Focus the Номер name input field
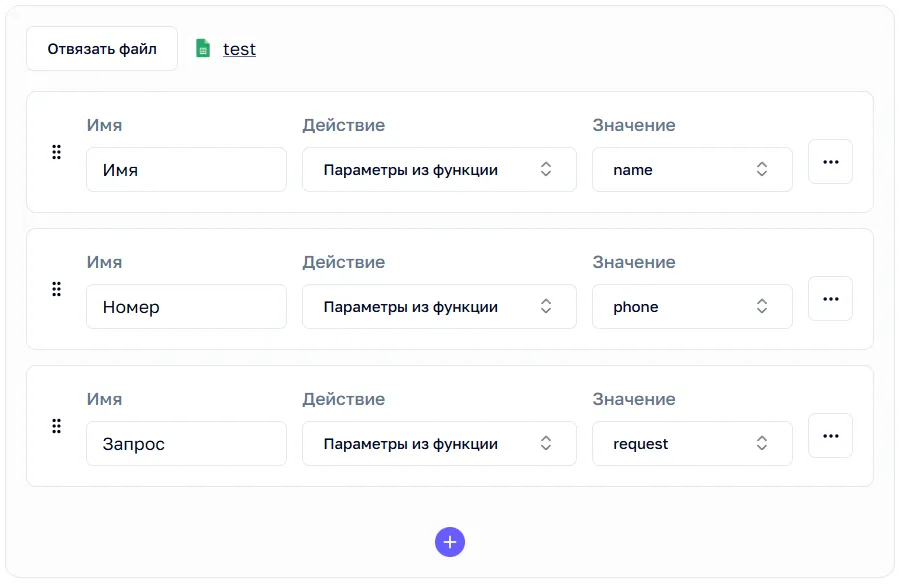This screenshot has height=588, width=899. 186,307
